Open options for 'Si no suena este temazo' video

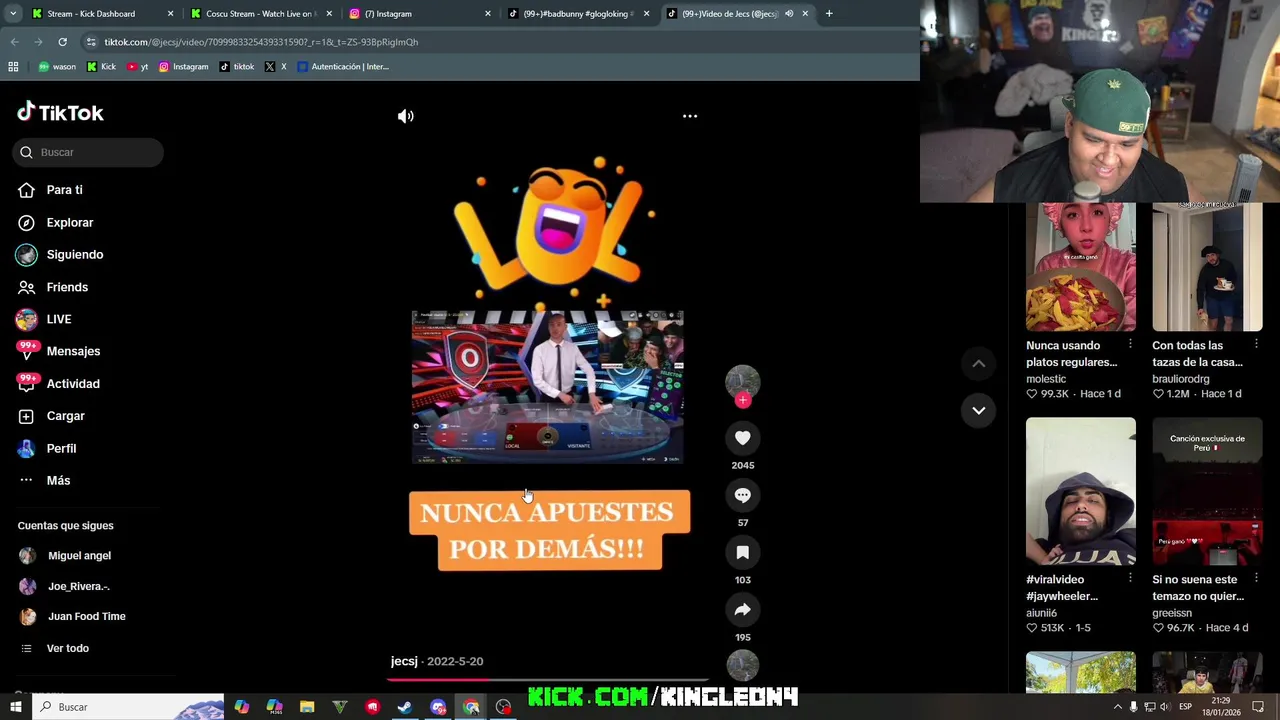tap(1257, 578)
